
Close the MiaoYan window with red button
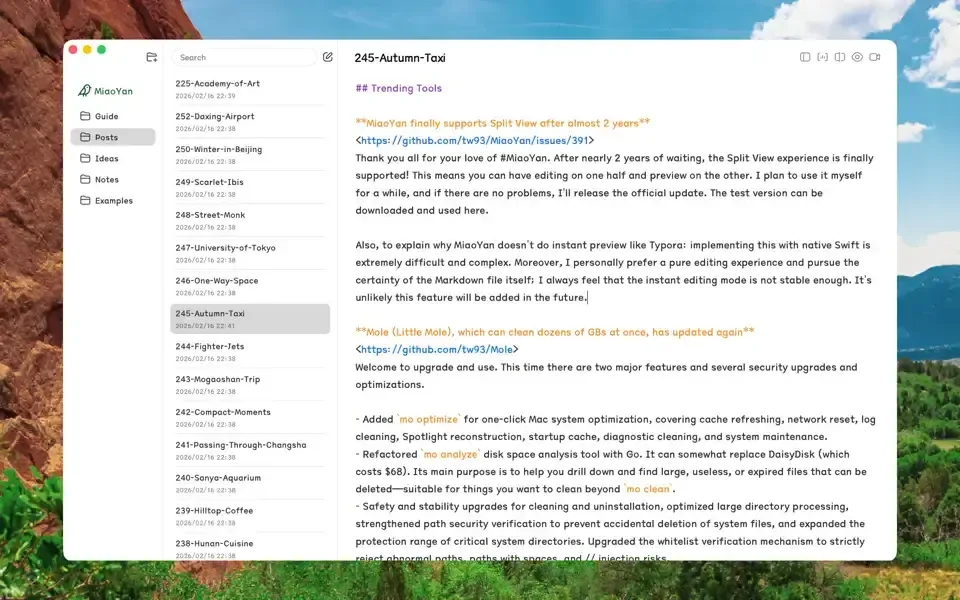pyautogui.click(x=73, y=50)
